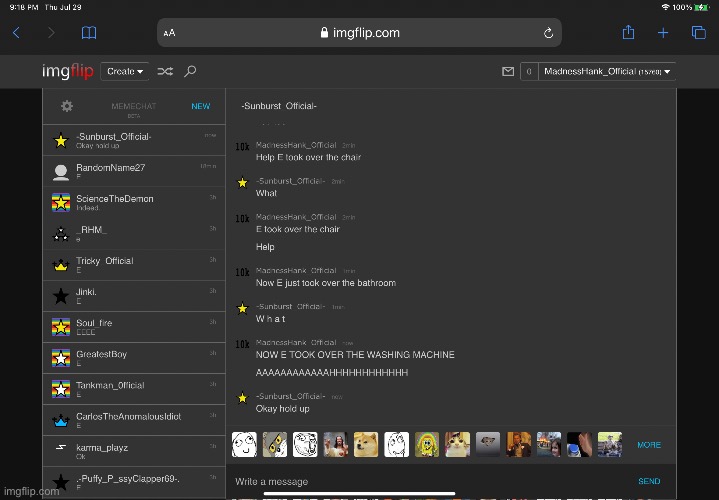
Task: Reload the imgflip page
Action: click(548, 33)
